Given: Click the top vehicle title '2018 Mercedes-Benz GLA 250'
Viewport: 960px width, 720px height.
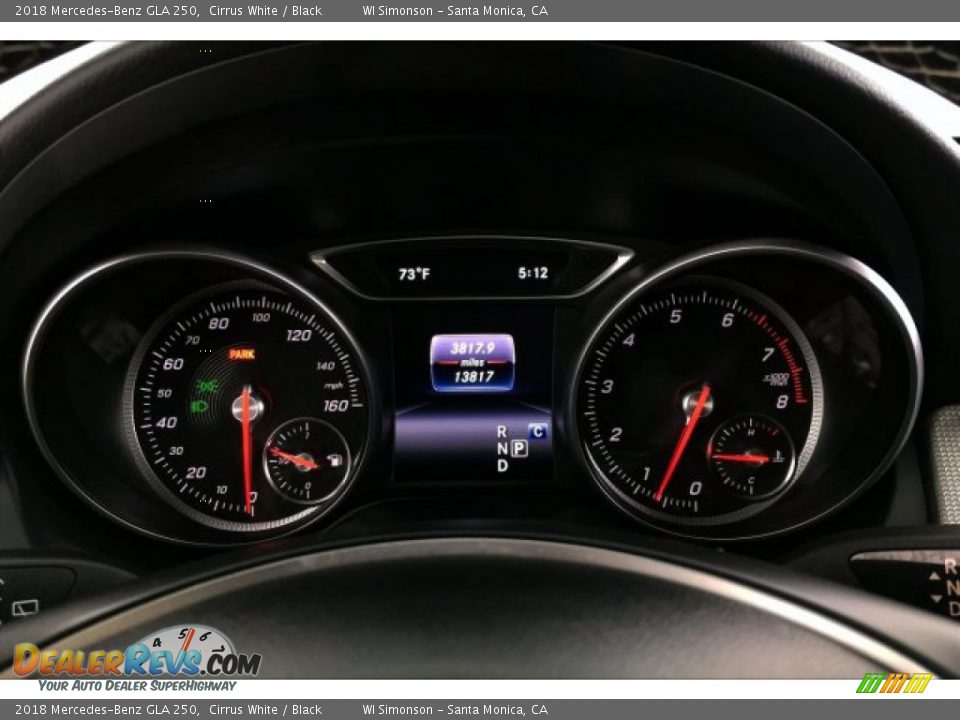Looking at the screenshot, I should tap(106, 11).
